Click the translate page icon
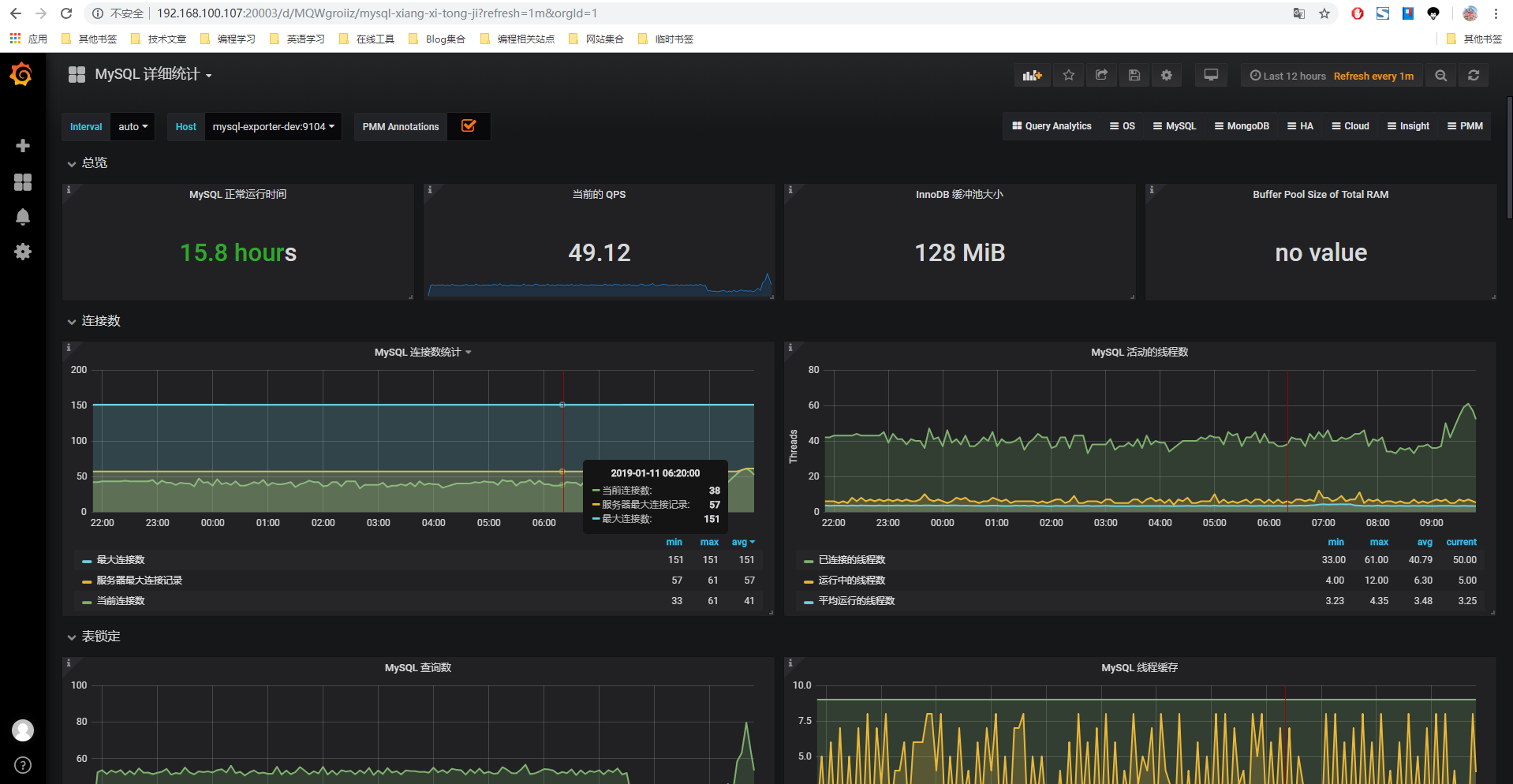 1299,13
